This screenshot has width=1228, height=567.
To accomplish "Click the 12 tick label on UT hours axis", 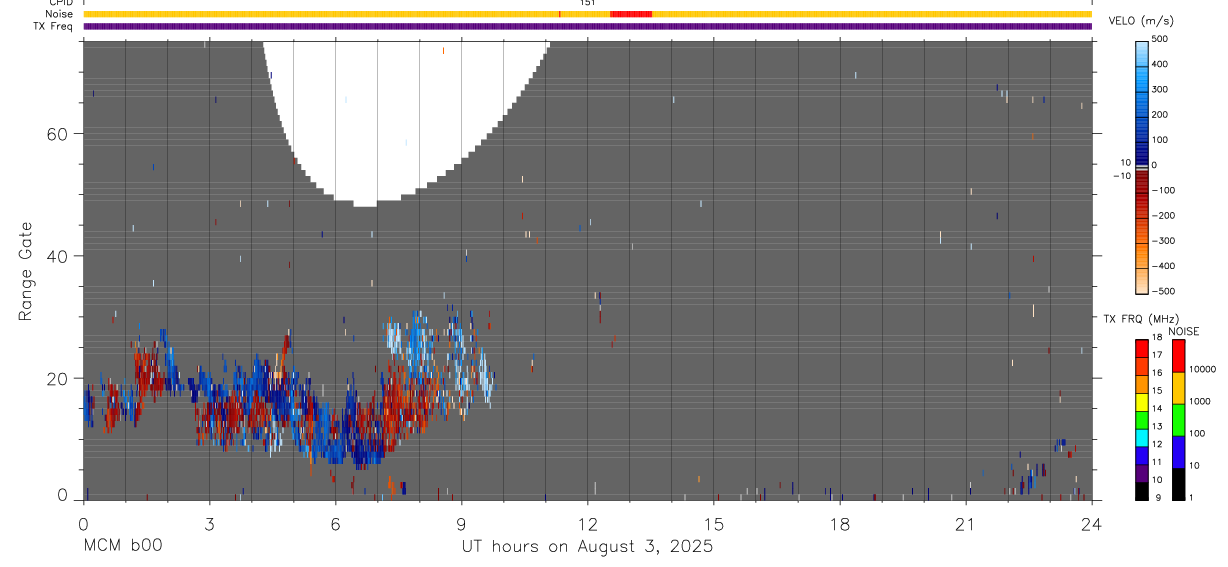I will click(587, 524).
